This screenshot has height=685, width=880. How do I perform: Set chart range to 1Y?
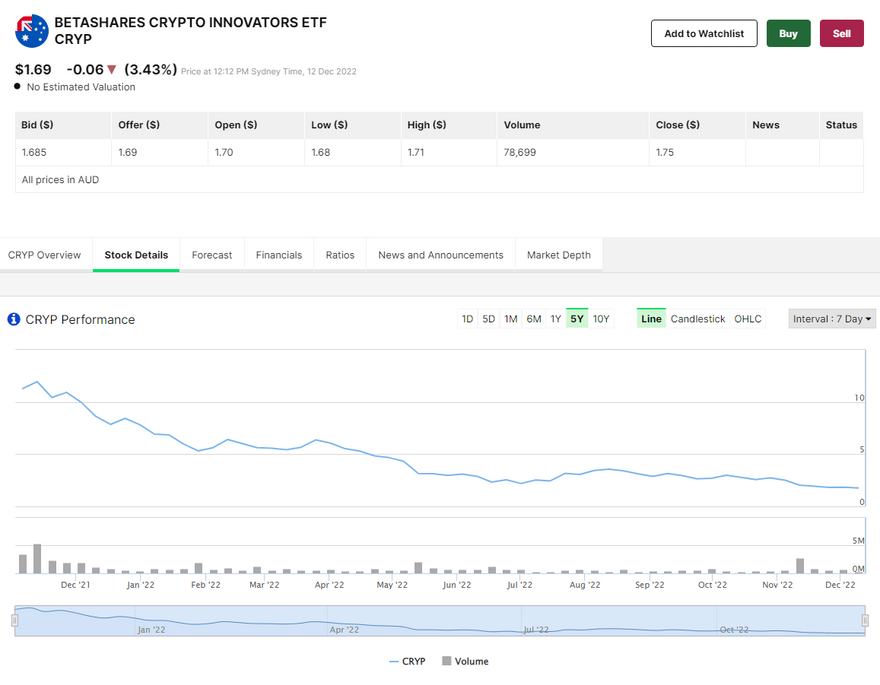[556, 319]
